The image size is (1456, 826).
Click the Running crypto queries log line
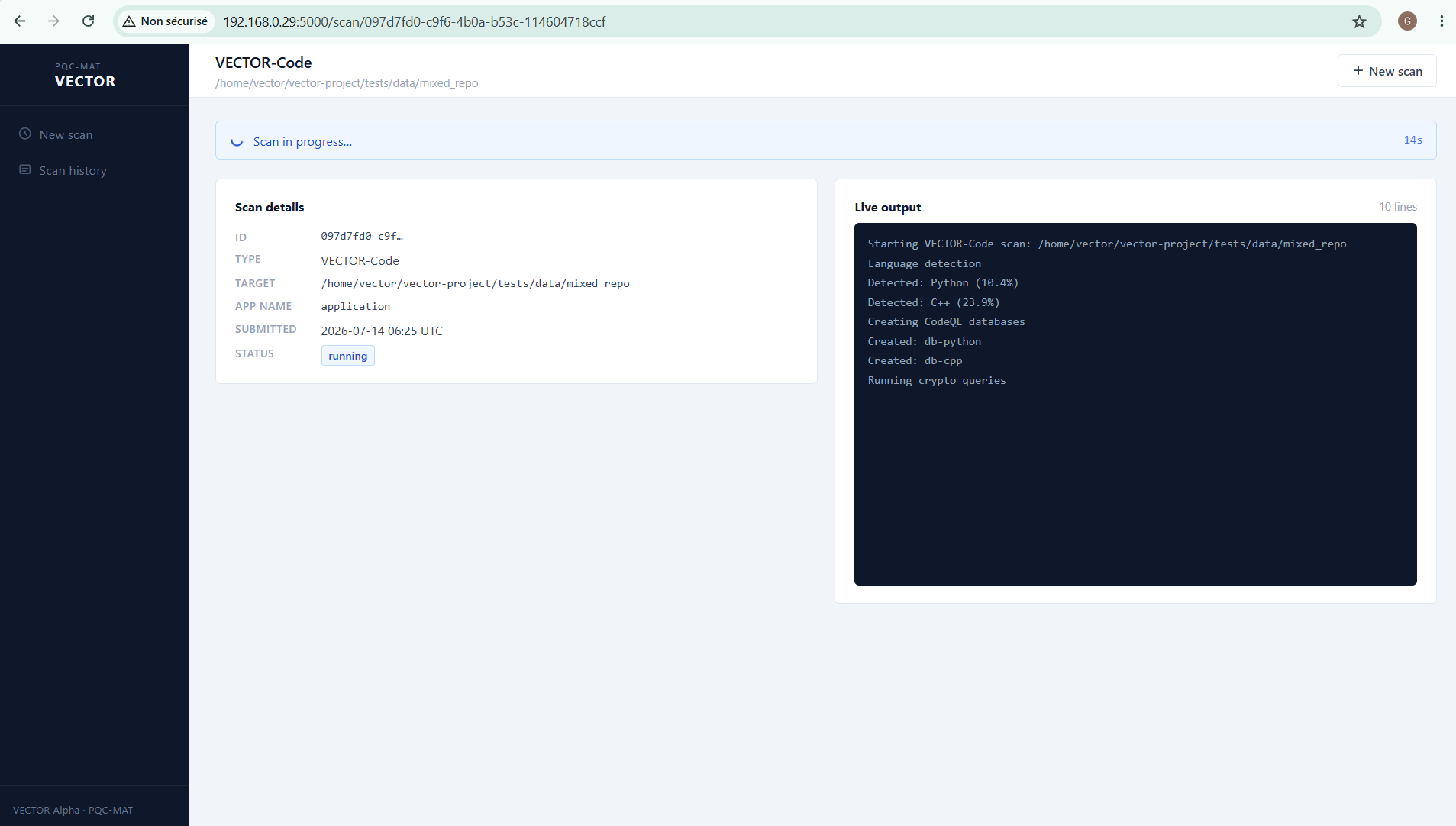pos(936,381)
